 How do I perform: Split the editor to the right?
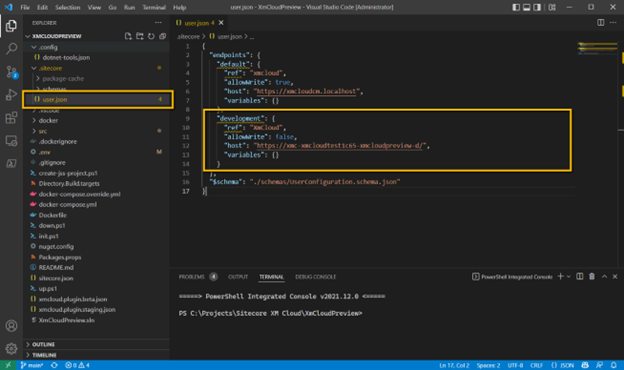pyautogui.click(x=601, y=23)
